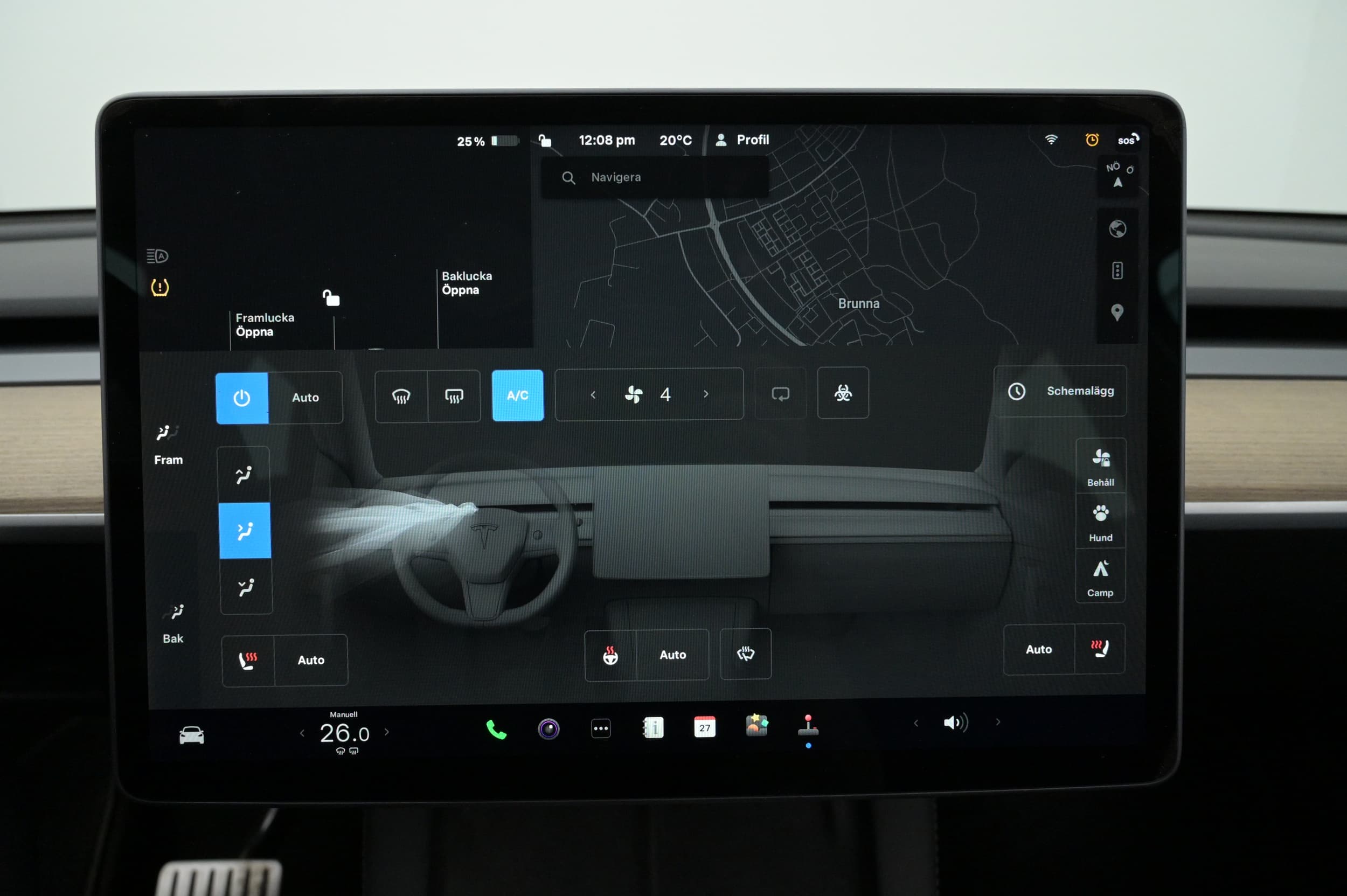This screenshot has height=896, width=1347.
Task: Toggle the A/C button
Action: 518,395
